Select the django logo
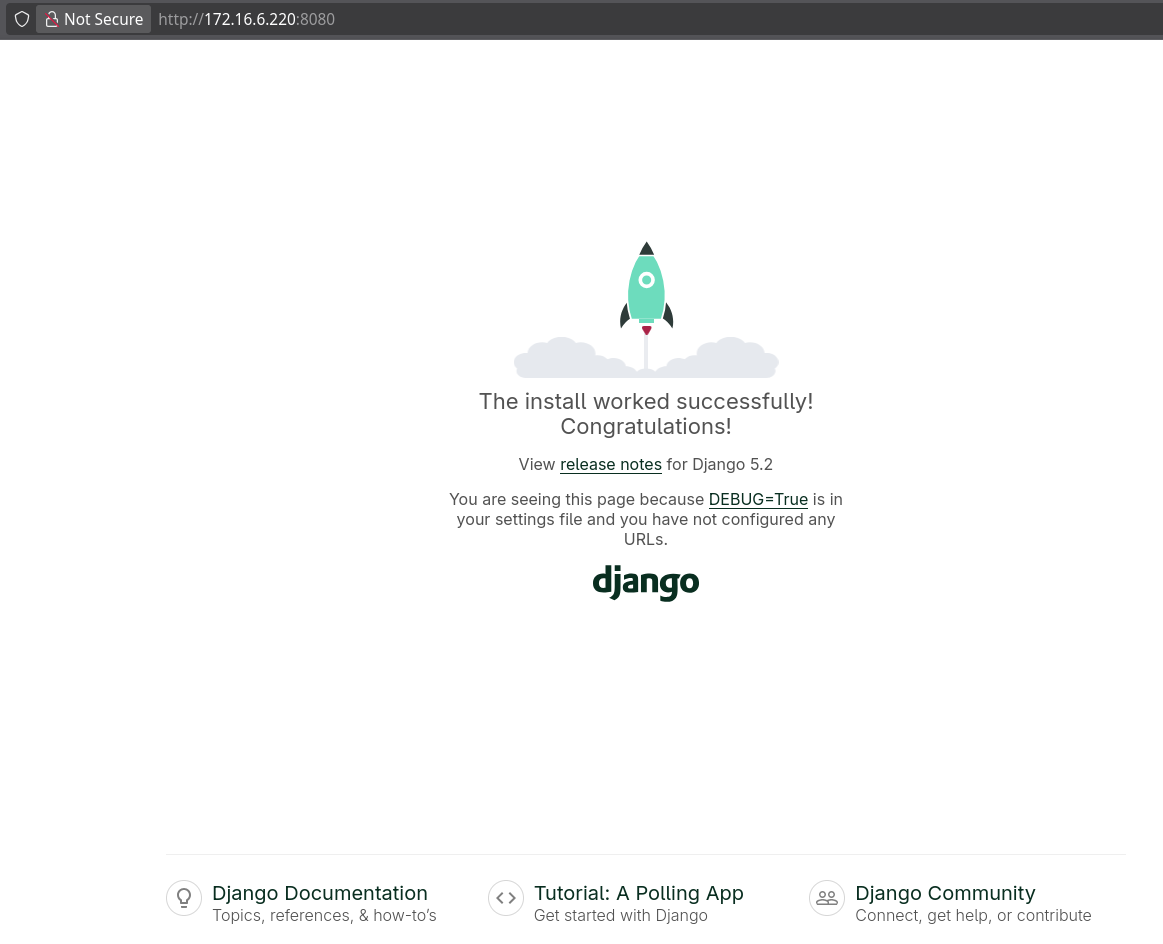The image size is (1163, 944). 646,583
